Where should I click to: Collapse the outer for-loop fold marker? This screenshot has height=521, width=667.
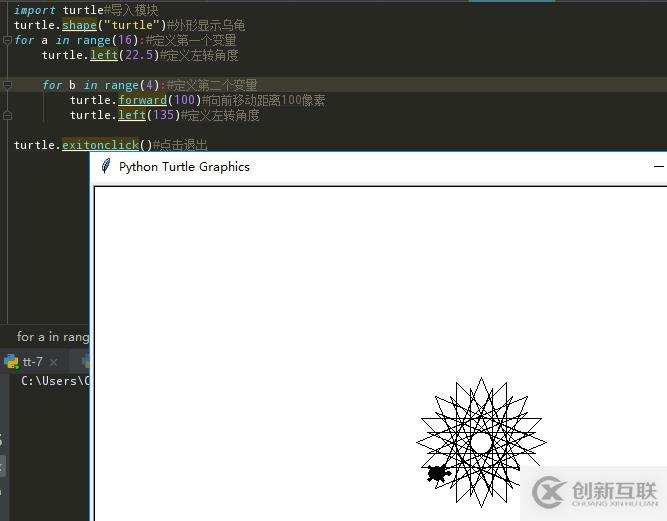point(7,40)
